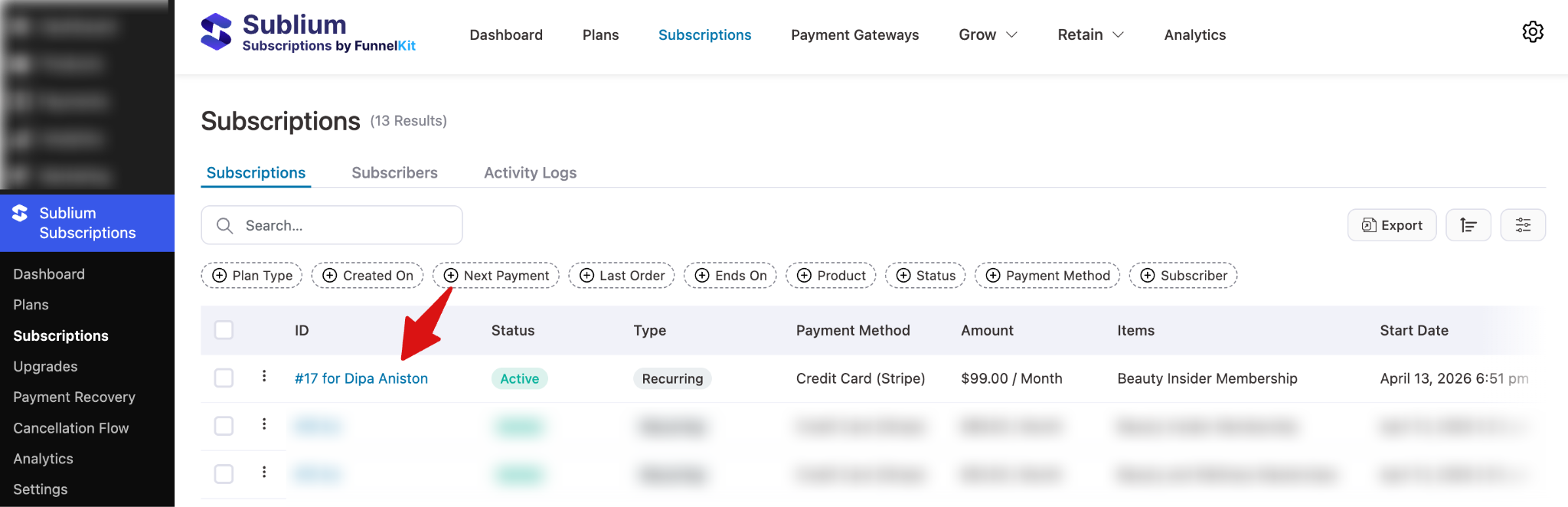Click the Type column header
The width and height of the screenshot is (1568, 507).
coord(649,330)
